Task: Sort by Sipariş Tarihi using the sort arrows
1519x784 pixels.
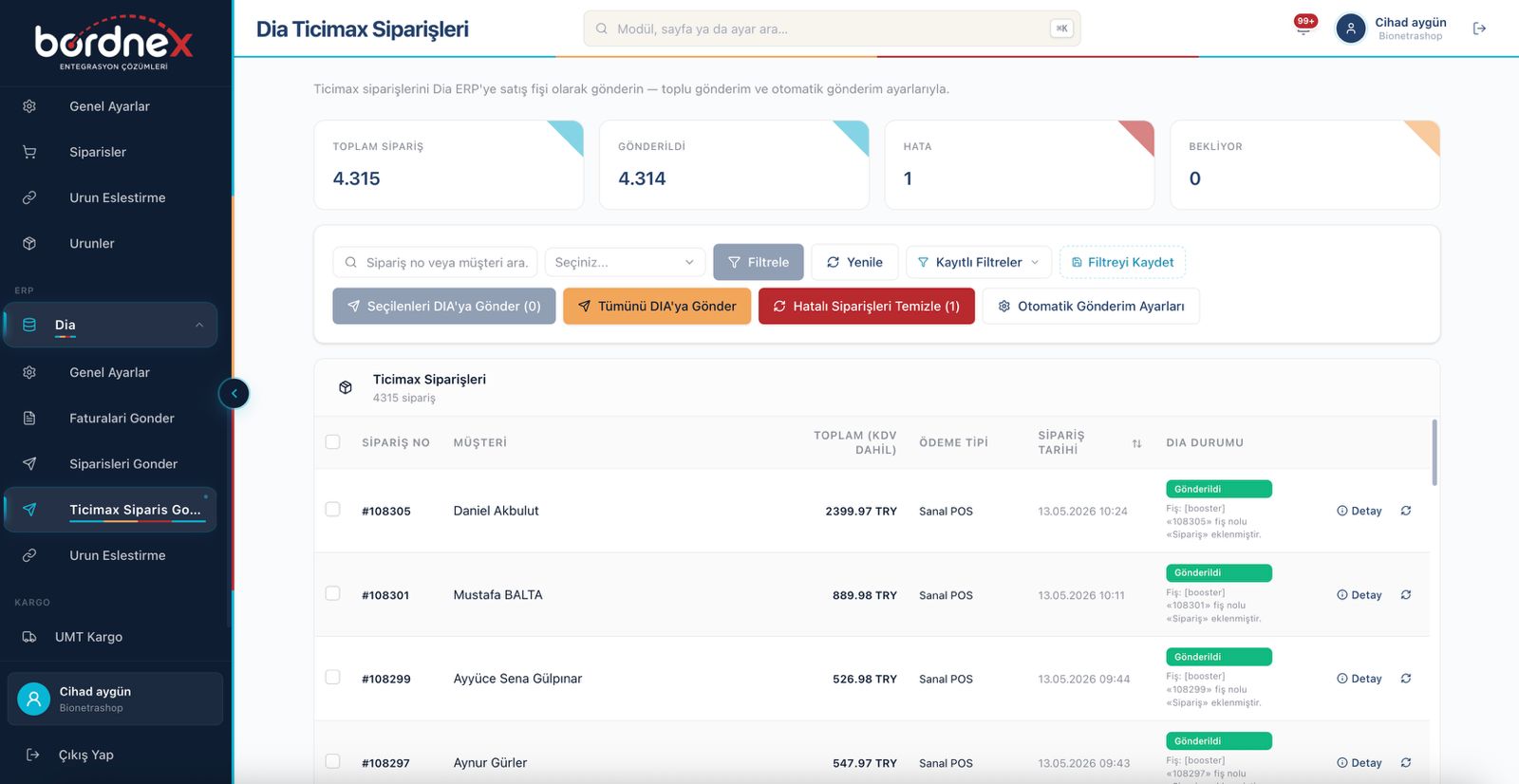Action: click(1136, 443)
